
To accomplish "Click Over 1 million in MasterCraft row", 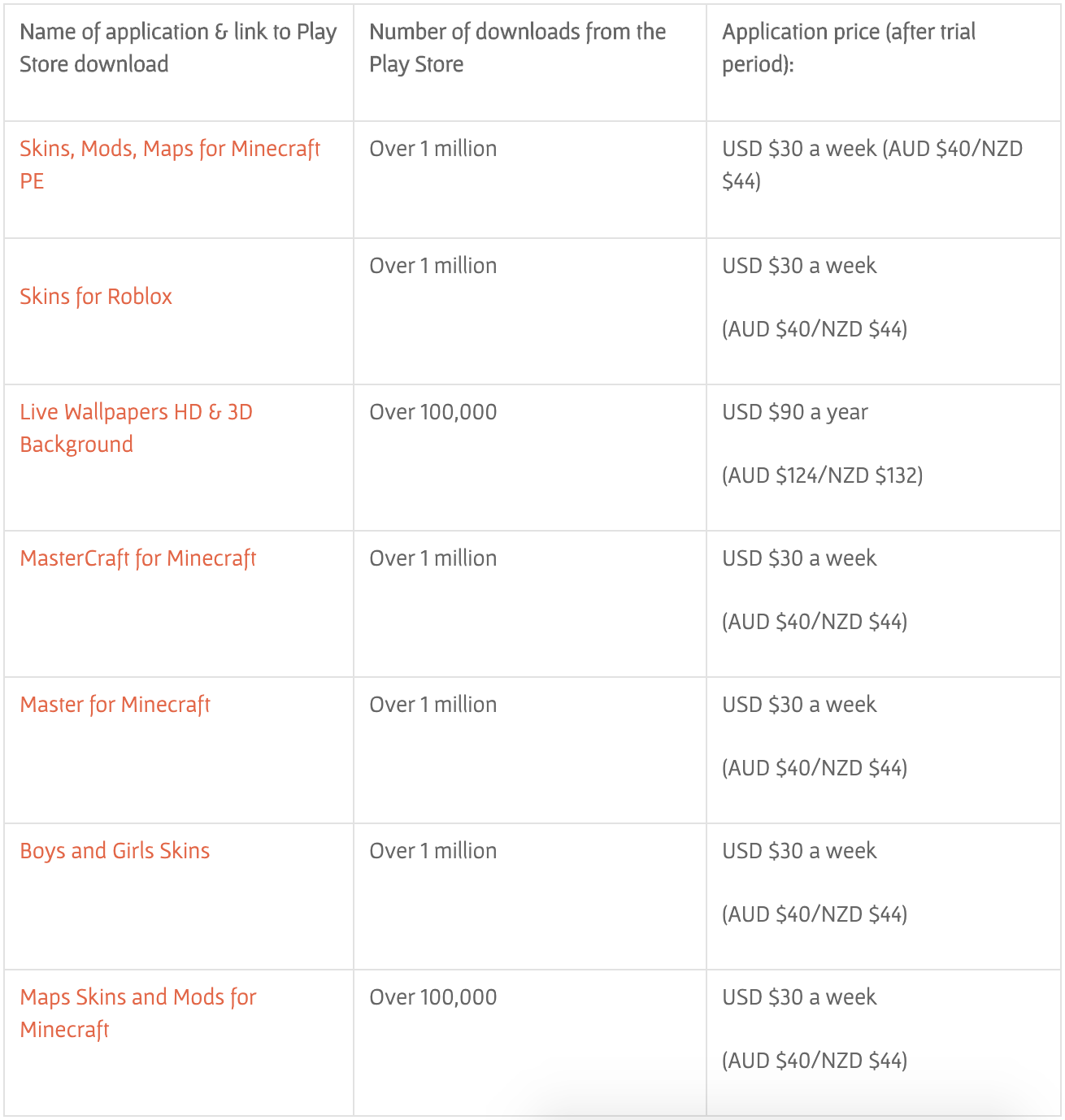I will click(433, 558).
